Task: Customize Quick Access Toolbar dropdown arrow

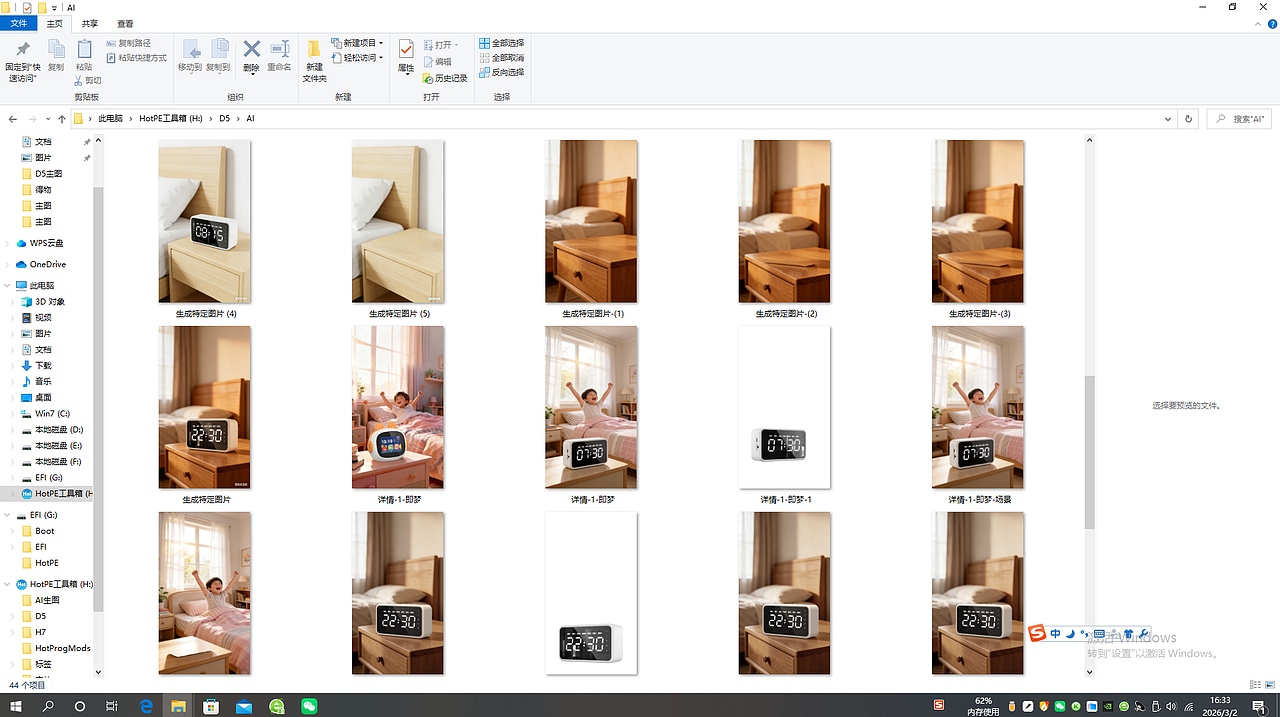Action: tap(55, 8)
